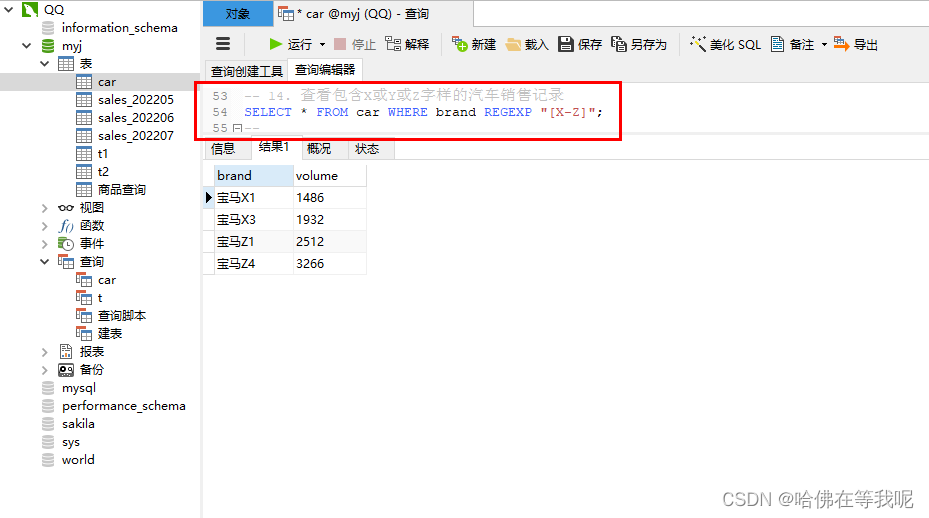Choose Save As (另存为)

[x=639, y=44]
